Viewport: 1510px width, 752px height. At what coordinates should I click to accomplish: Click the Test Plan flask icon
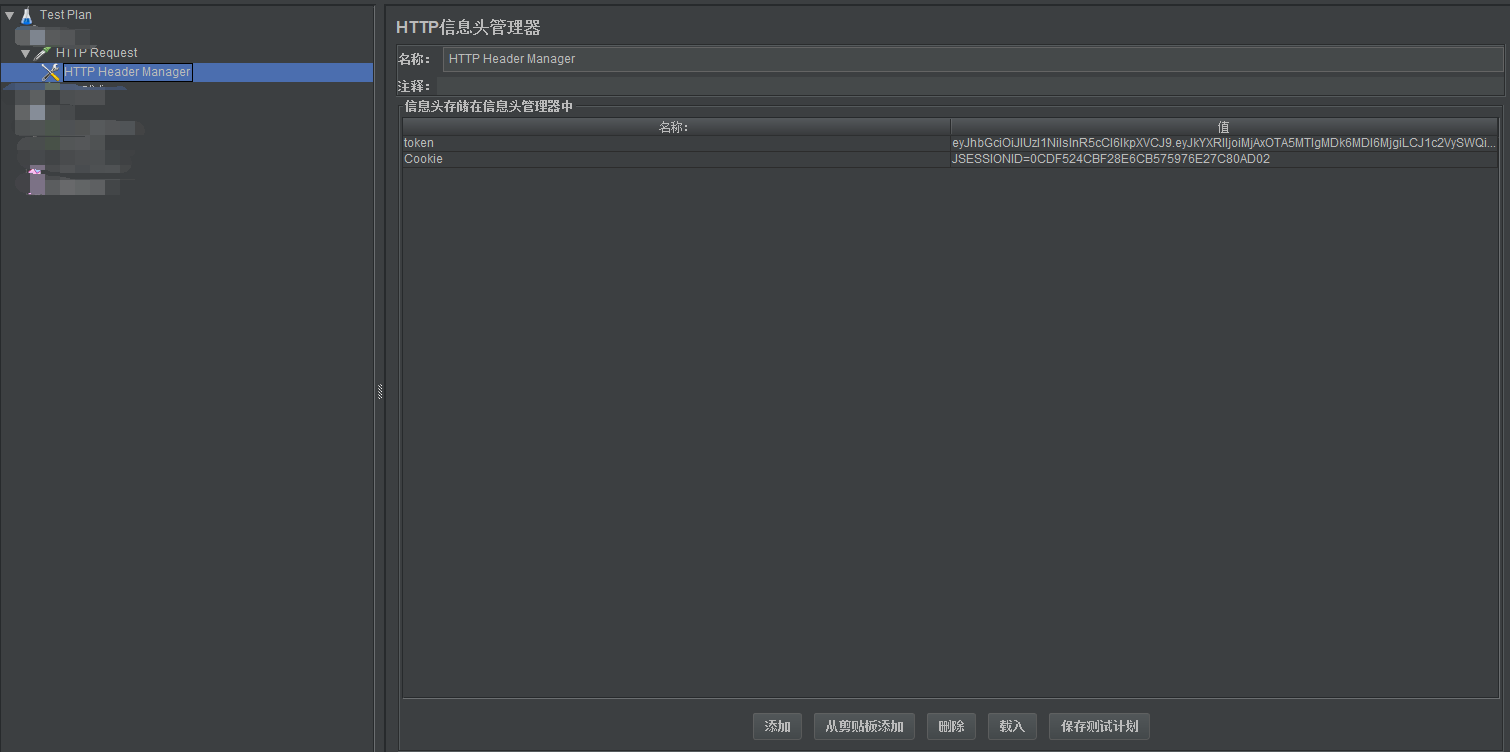point(27,15)
